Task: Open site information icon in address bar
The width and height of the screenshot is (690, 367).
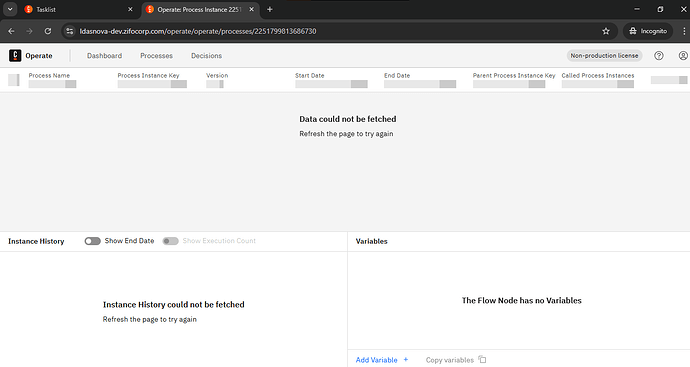Action: tap(70, 31)
